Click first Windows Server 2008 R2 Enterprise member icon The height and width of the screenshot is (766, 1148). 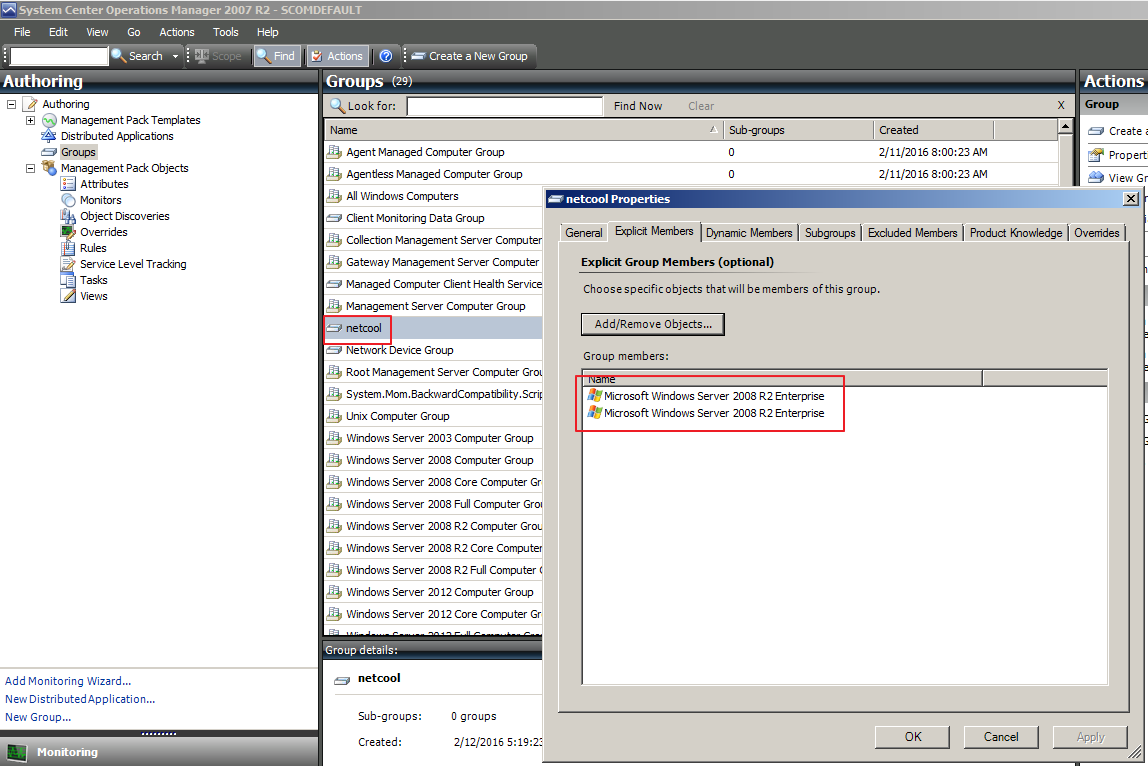coord(594,395)
